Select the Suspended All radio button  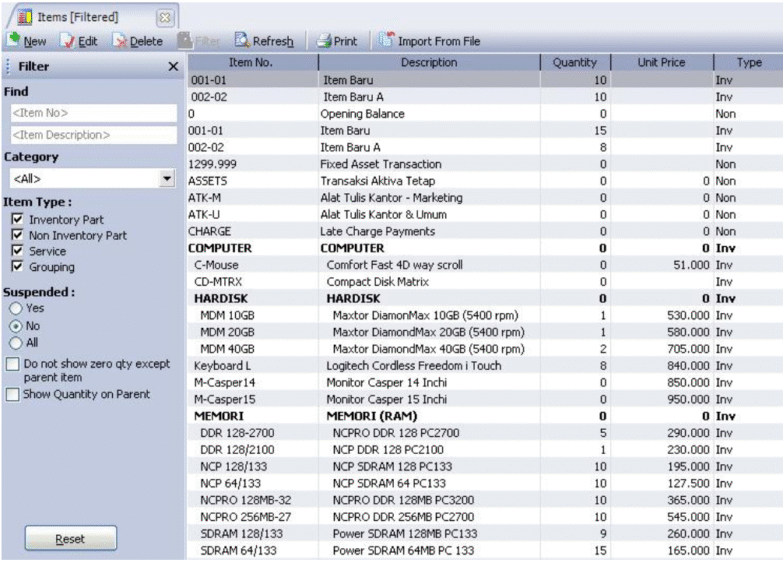[x=15, y=342]
